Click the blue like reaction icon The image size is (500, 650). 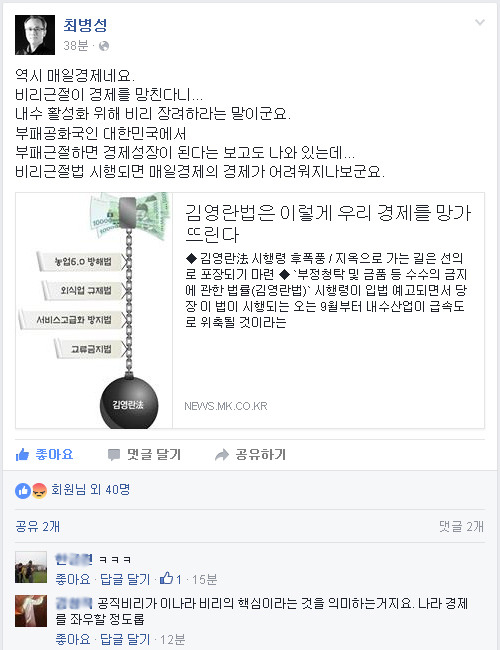23,491
